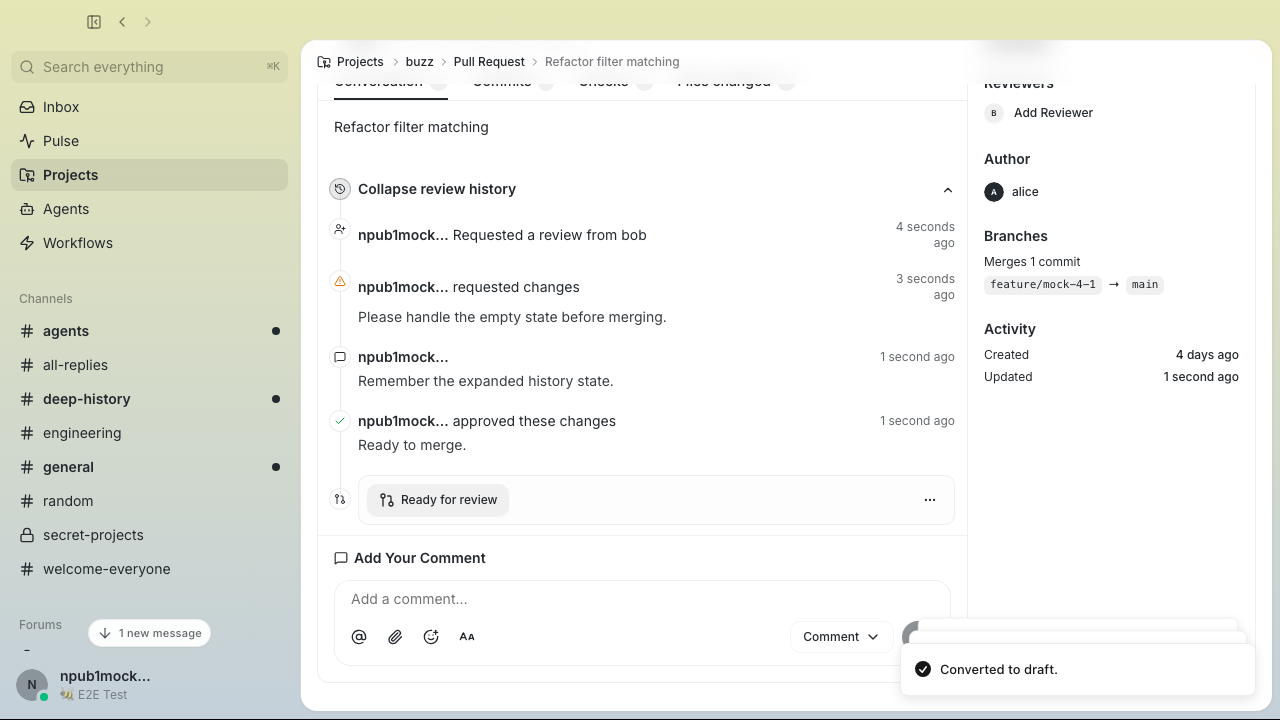Open Inbox in the sidebar
Screen dimensions: 1280x720
coord(150,107)
